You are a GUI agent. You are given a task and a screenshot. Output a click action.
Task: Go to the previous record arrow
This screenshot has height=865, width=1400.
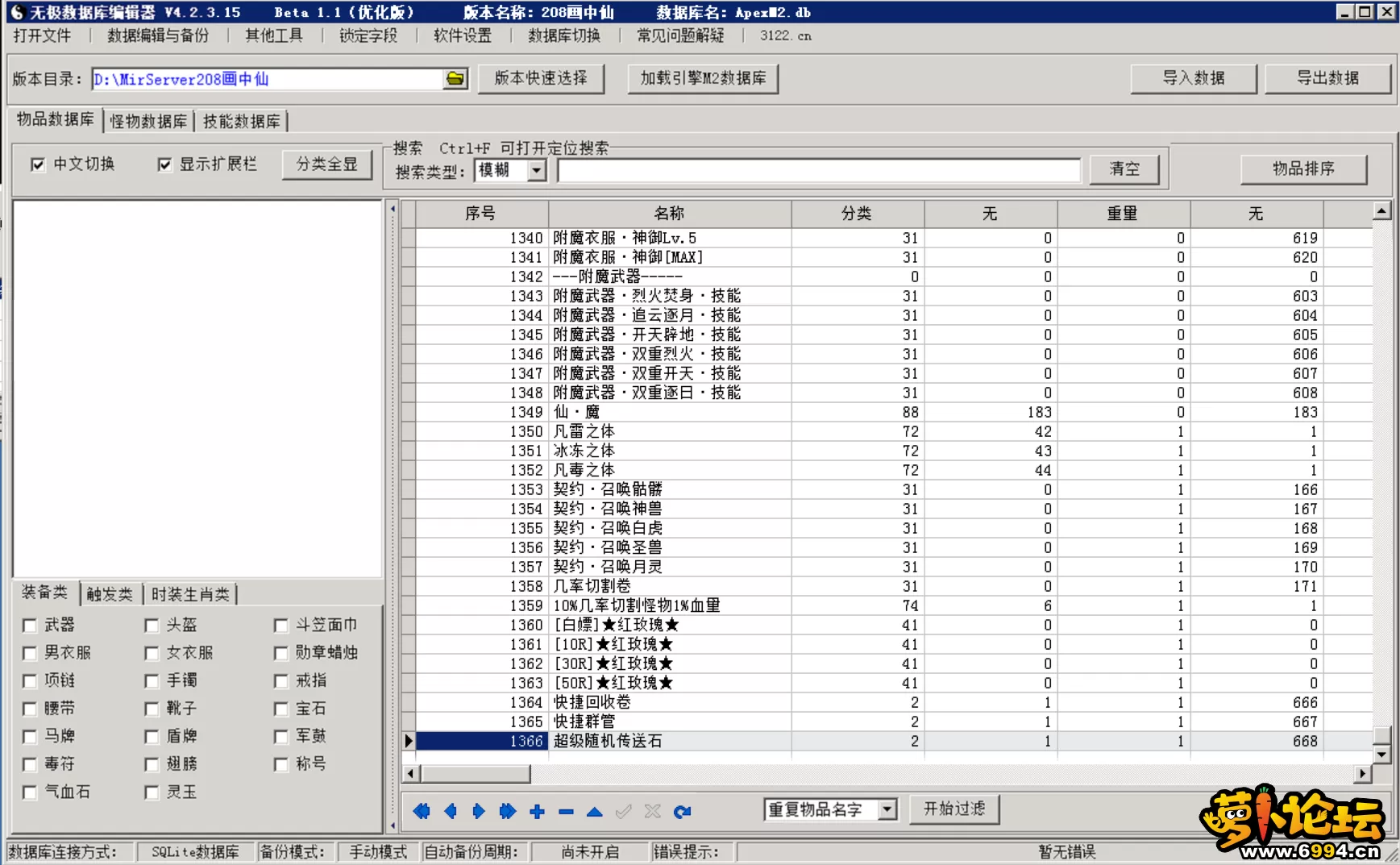tap(451, 811)
